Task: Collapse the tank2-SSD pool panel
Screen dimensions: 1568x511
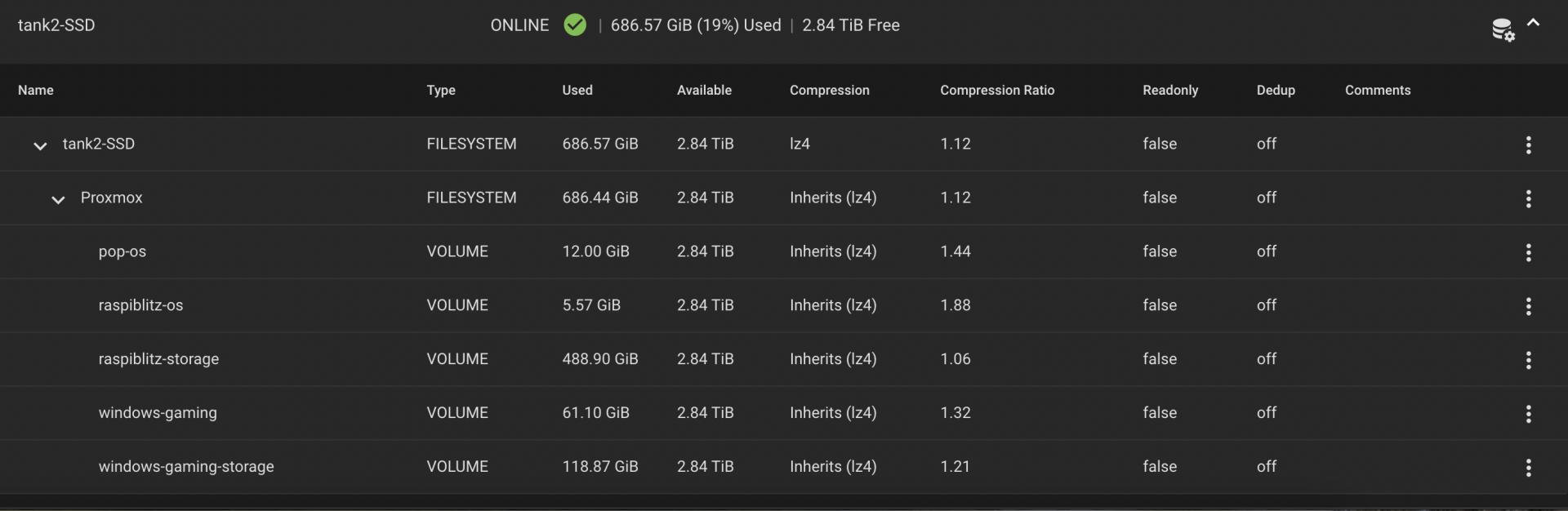Action: click(1534, 24)
